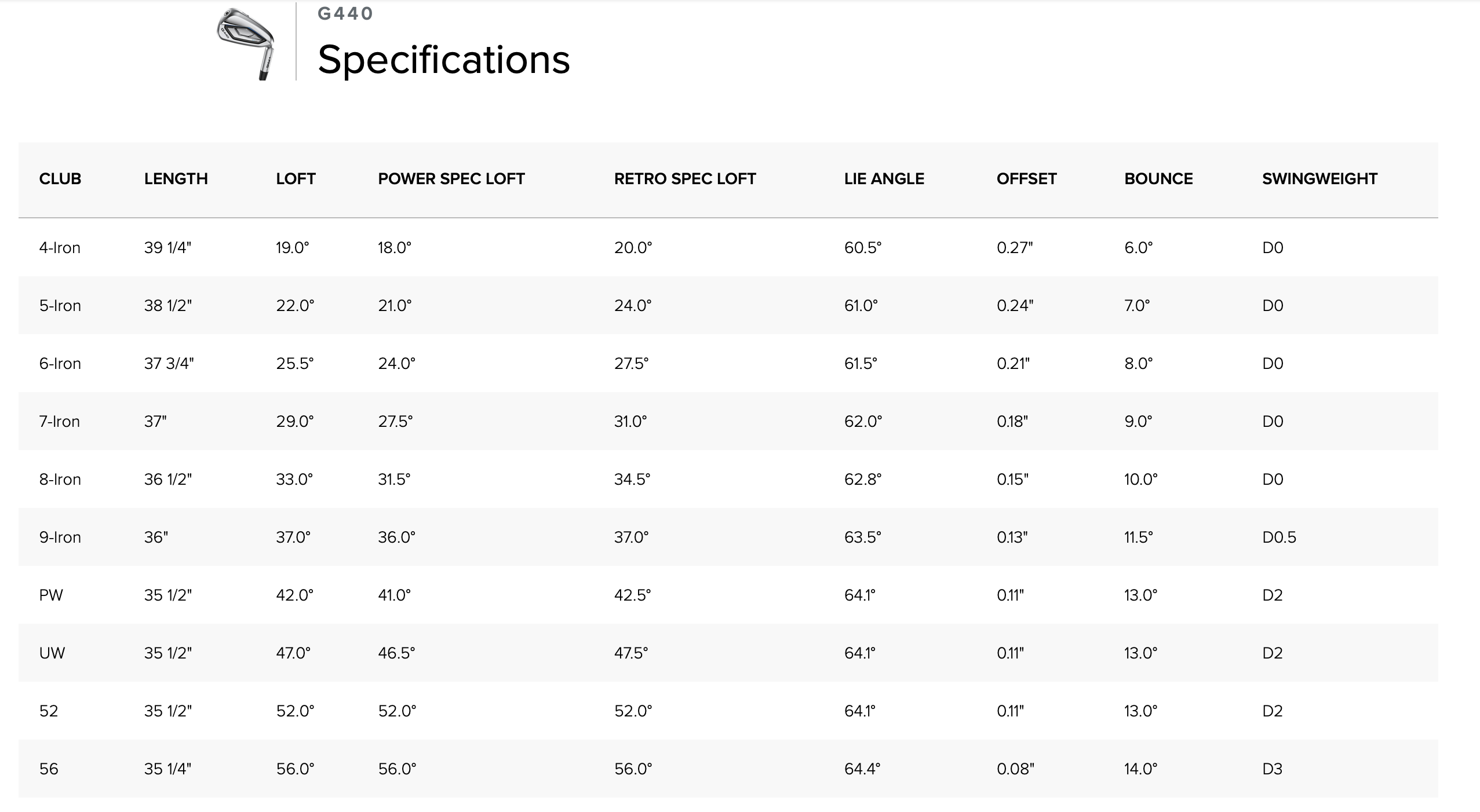Viewport: 1480px width, 812px height.
Task: Click the LOFT column header
Action: pos(296,179)
